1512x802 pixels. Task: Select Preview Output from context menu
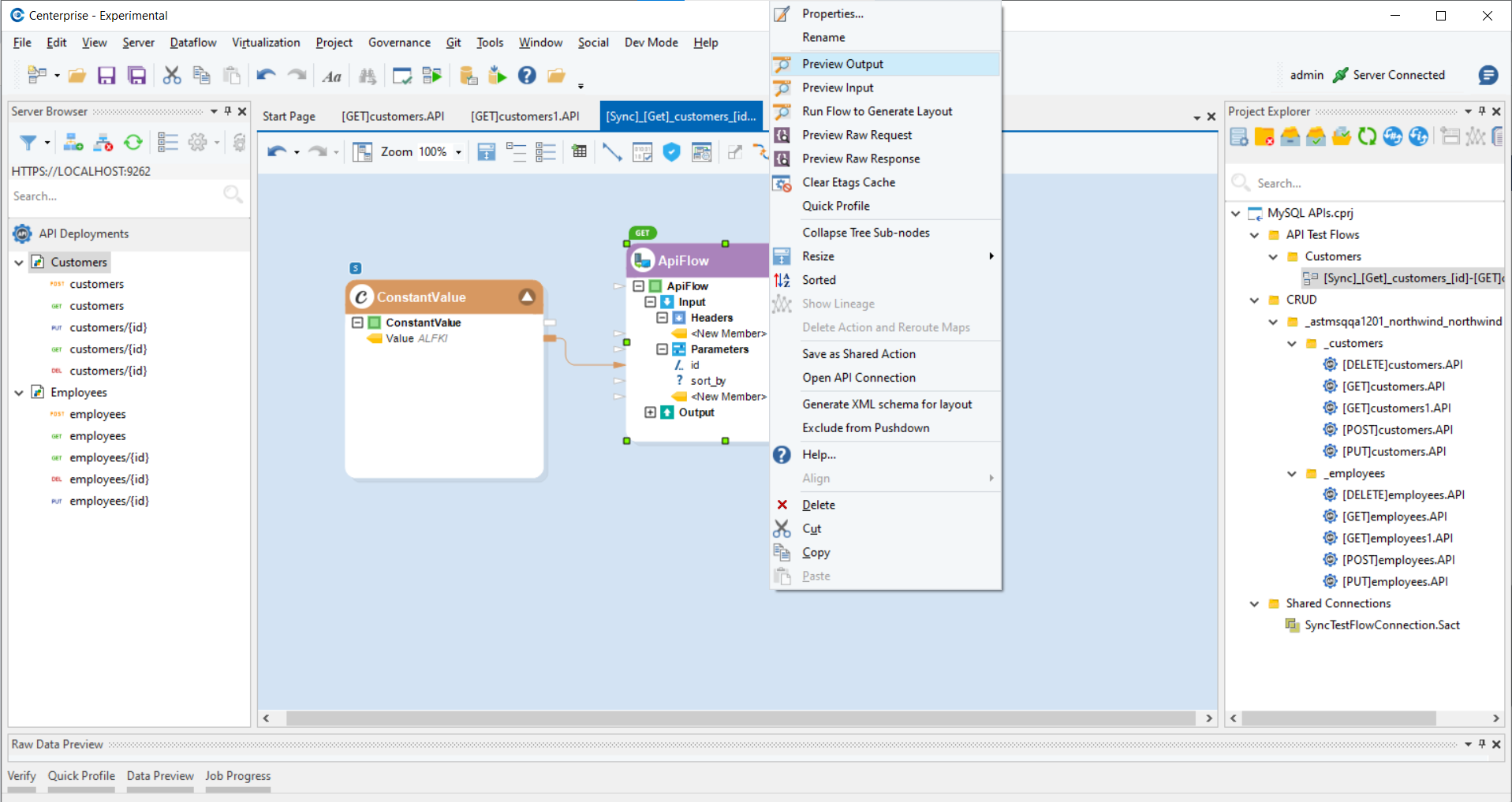[x=842, y=64]
